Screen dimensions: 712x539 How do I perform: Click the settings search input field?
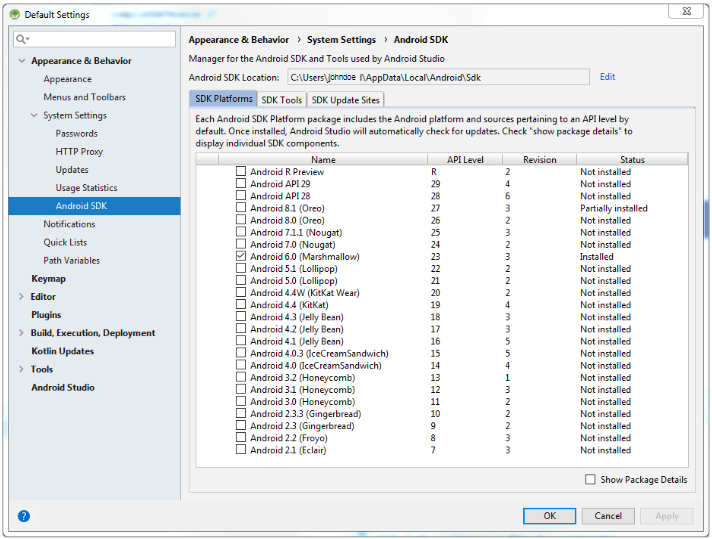tap(94, 39)
